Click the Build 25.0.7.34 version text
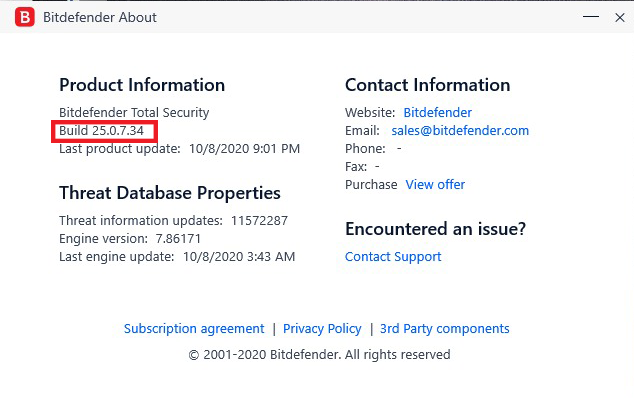 click(101, 131)
